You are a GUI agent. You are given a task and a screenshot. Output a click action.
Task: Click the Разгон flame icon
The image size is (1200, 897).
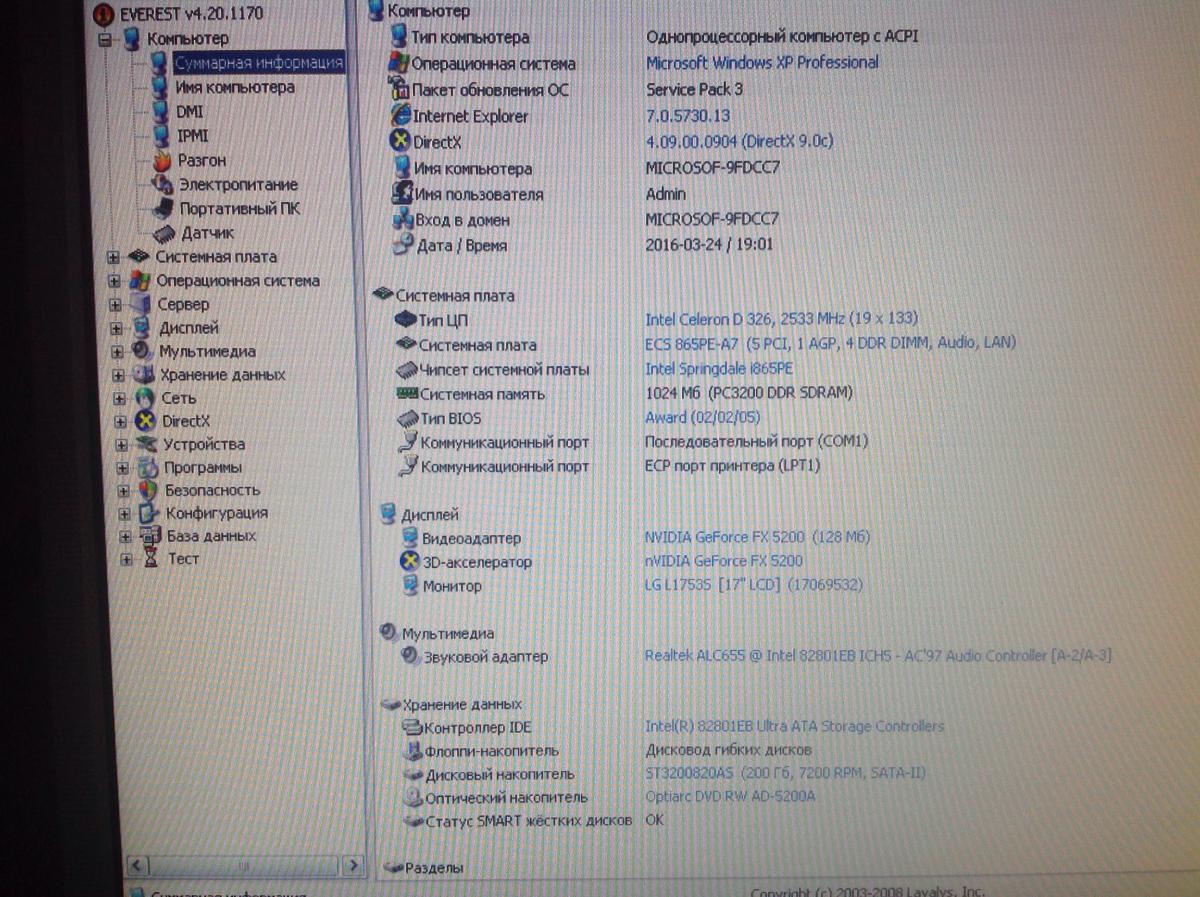click(x=162, y=160)
